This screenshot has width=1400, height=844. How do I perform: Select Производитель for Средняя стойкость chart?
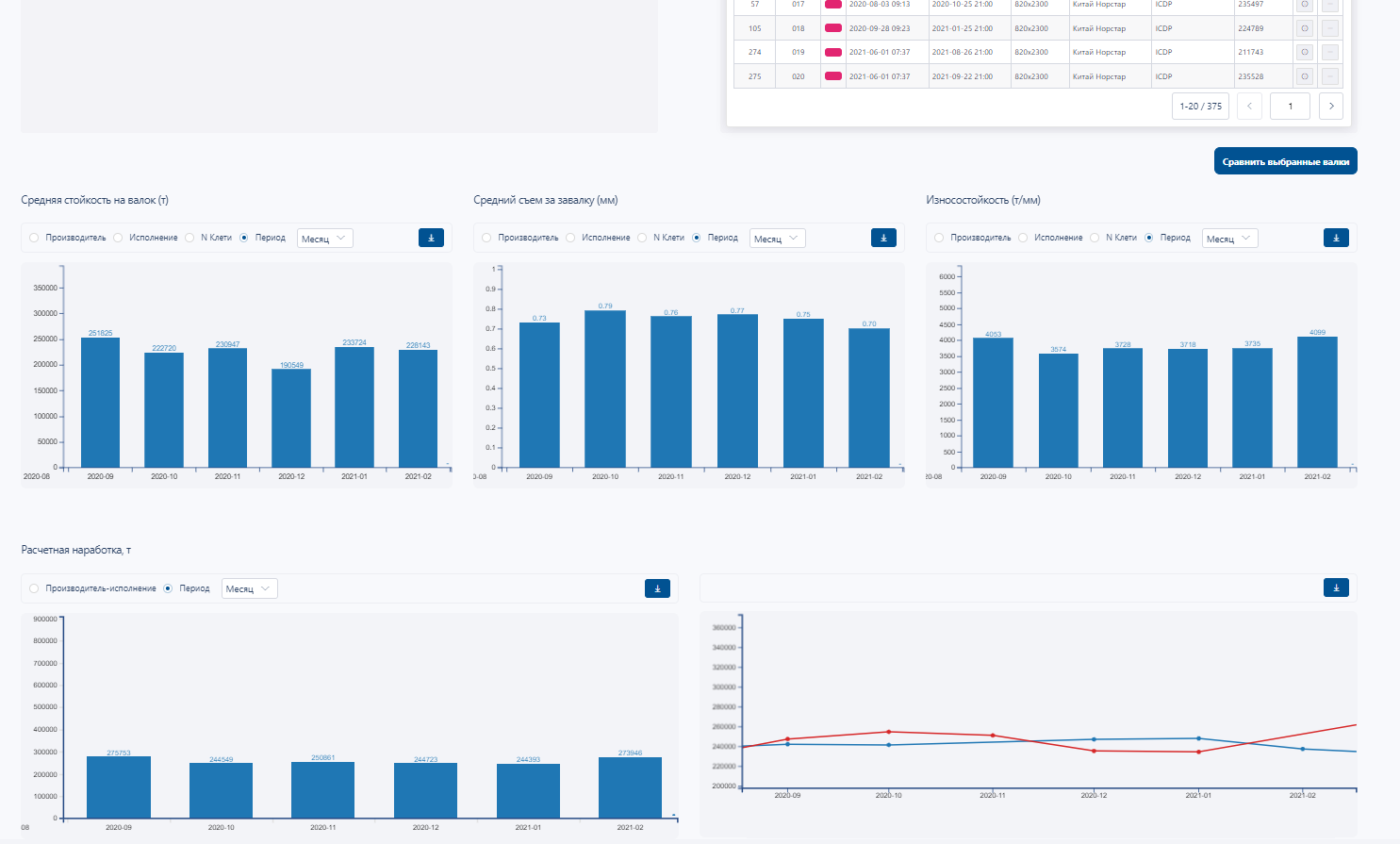(35, 238)
